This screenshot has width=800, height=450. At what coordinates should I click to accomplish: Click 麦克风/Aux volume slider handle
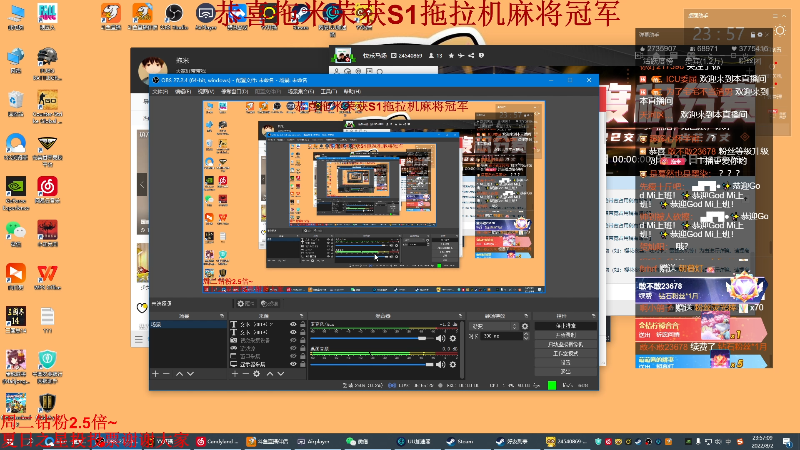point(422,338)
